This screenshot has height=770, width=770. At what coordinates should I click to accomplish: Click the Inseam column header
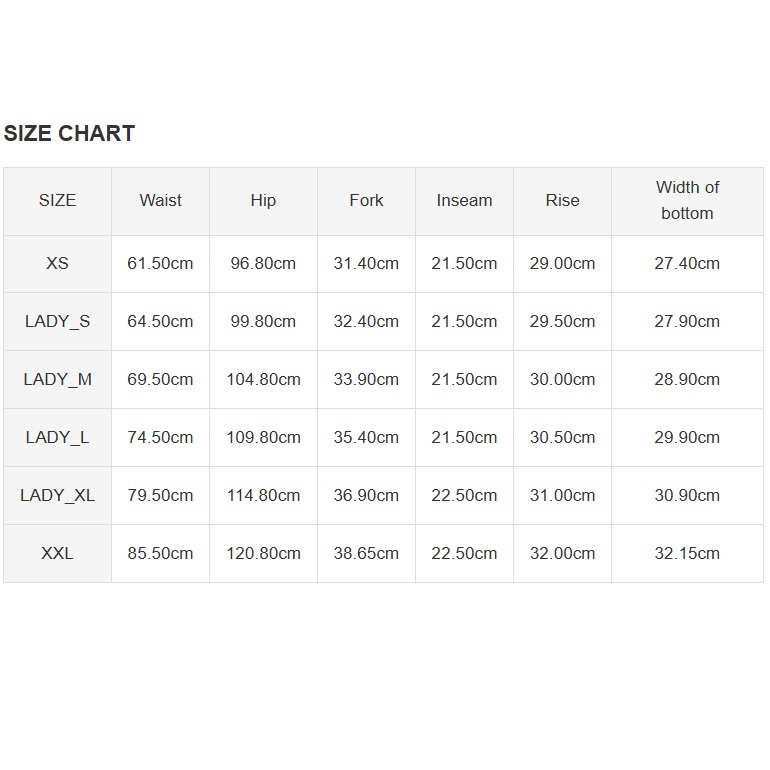click(464, 200)
